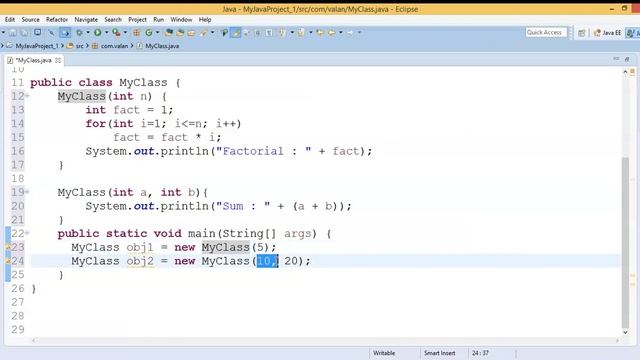640x360 pixels.
Task: Select the MyClass.java editor tab
Action: [33, 60]
